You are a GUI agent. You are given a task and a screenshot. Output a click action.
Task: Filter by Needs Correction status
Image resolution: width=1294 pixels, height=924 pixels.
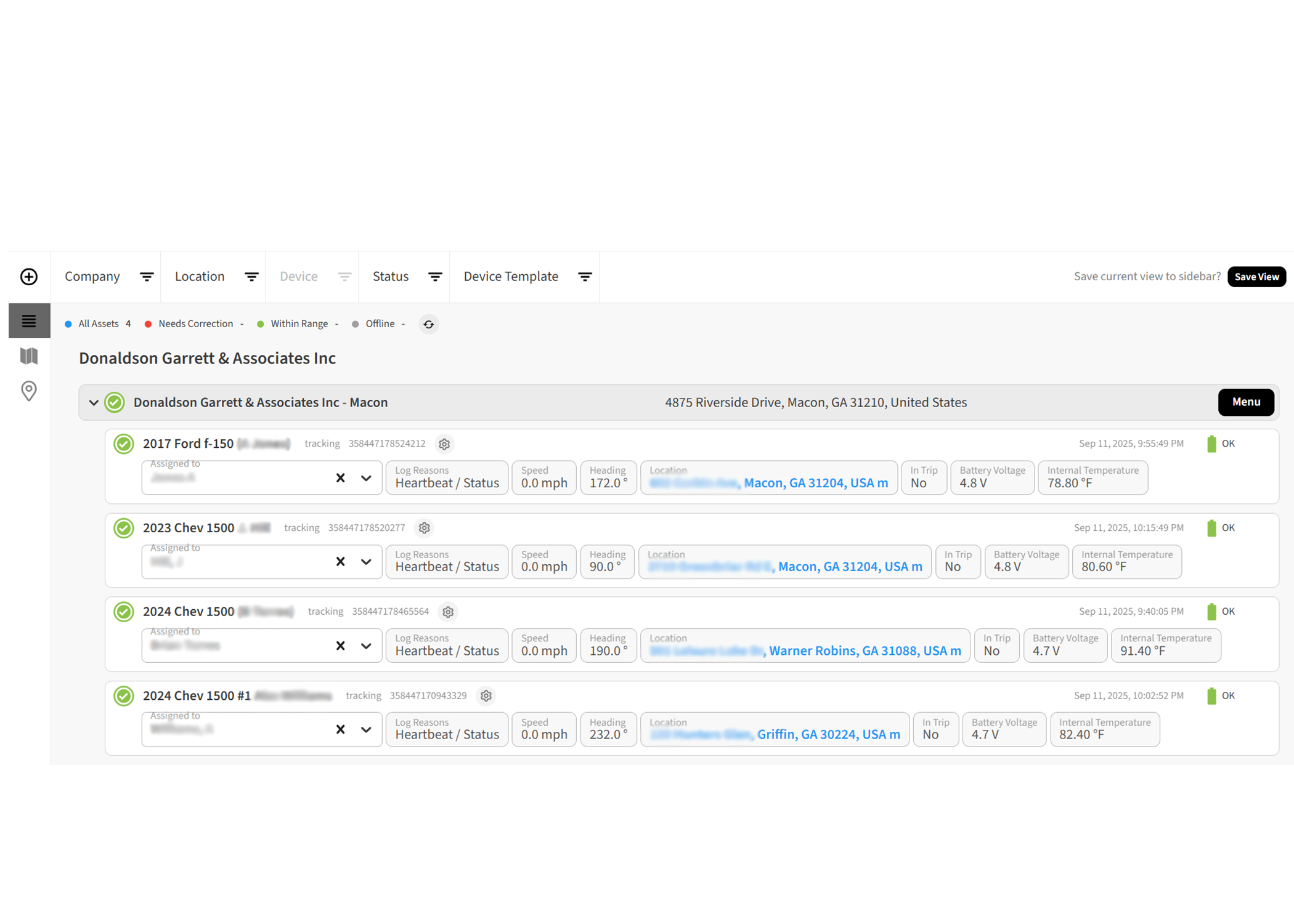pos(195,324)
